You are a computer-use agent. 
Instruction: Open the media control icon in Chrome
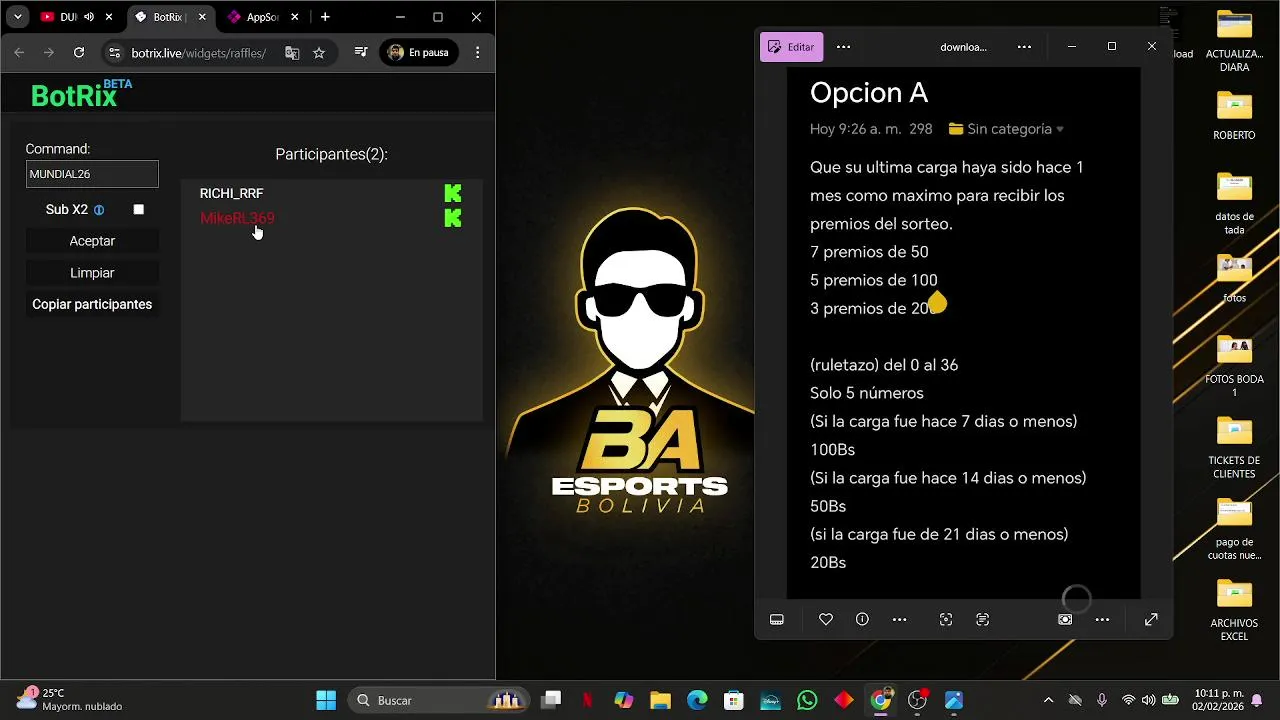click(x=361, y=53)
